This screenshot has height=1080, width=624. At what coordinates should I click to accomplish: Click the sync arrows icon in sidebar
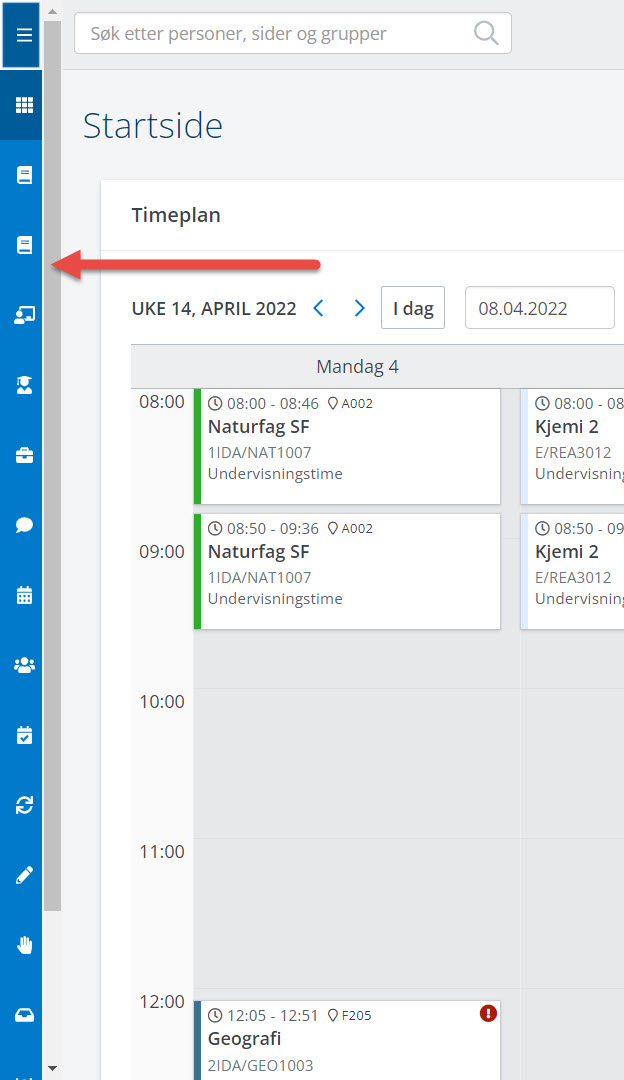[24, 805]
